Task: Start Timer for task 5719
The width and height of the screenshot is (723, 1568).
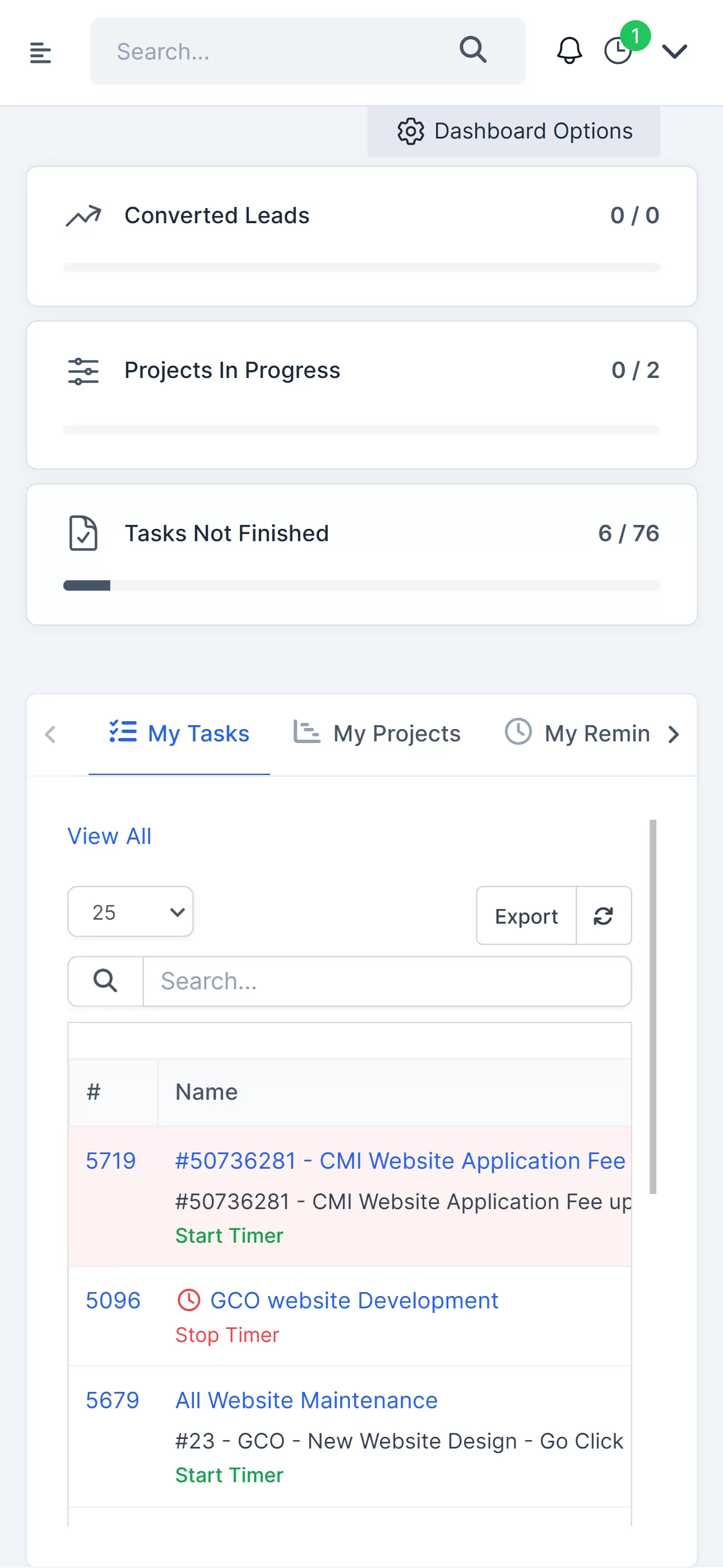Action: (x=229, y=1235)
